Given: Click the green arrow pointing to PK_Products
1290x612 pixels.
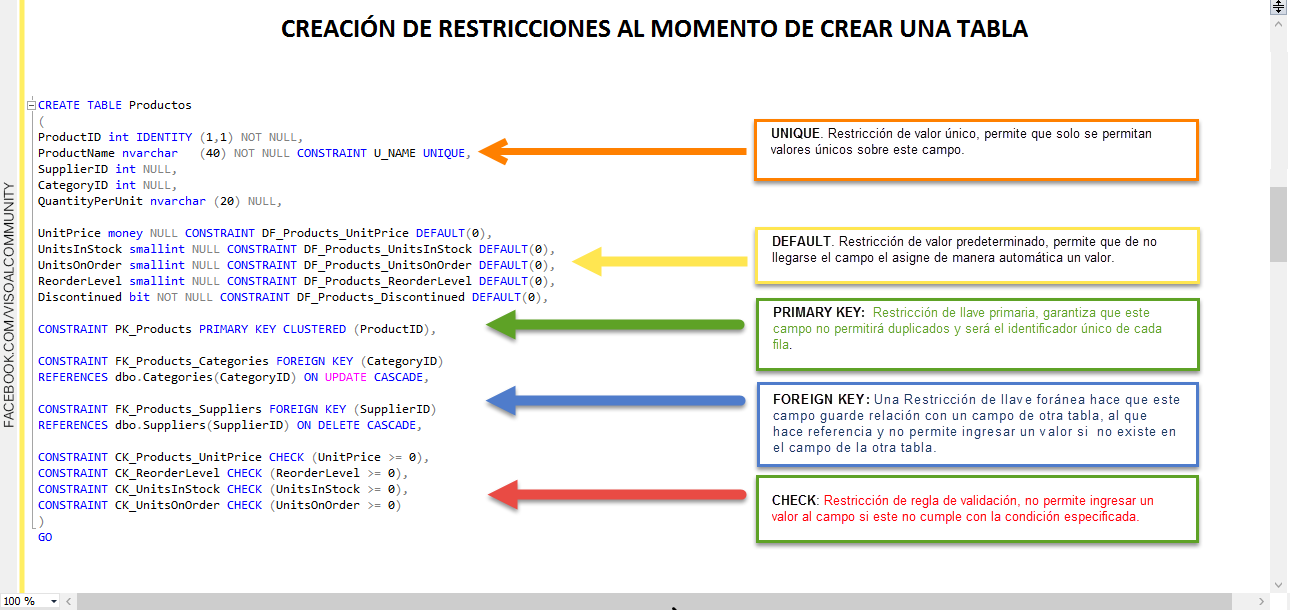Looking at the screenshot, I should click(x=615, y=325).
